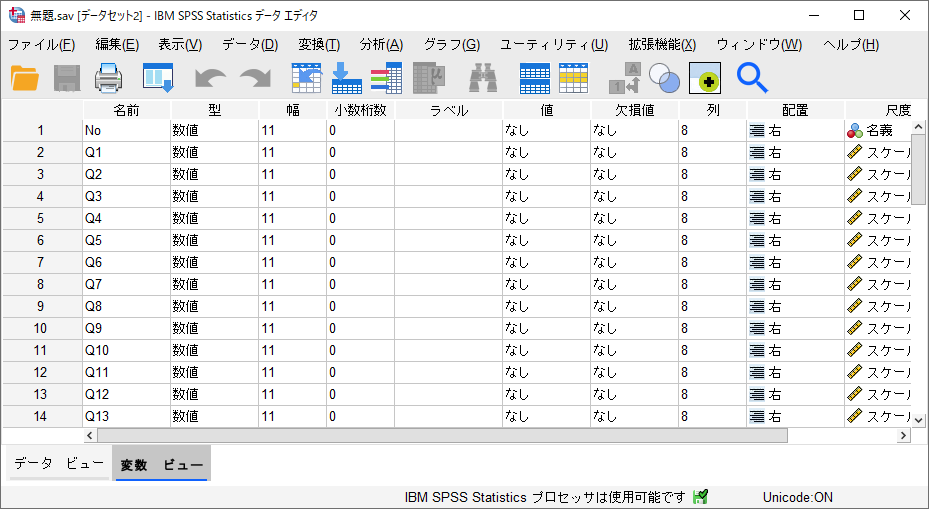Viewport: 929px width, 509px height.
Task: Click processor status icon in status bar
Action: 700,497
